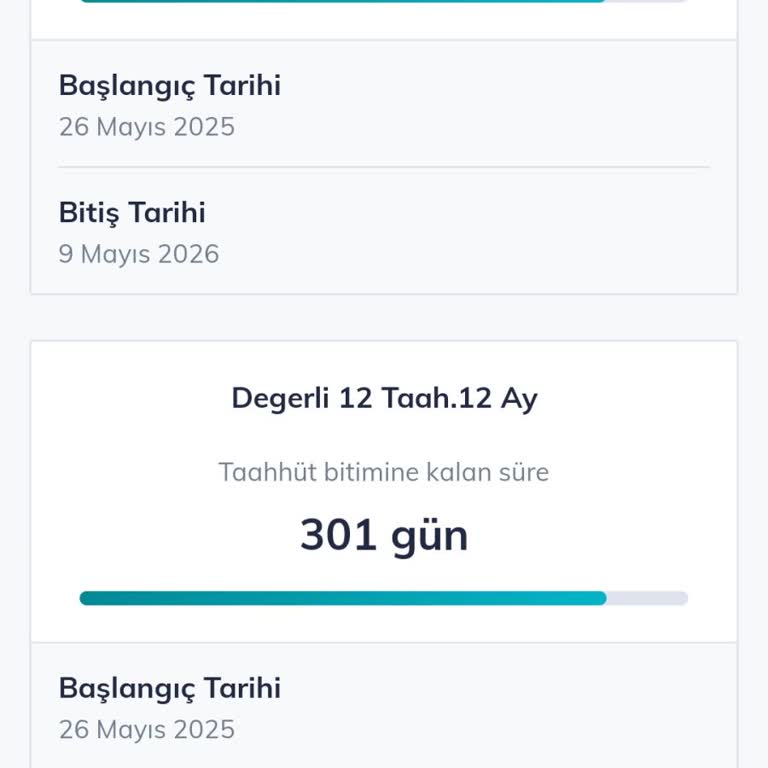Select the 9 Mayıs 2026 end date
This screenshot has height=768, width=768.
[139, 254]
